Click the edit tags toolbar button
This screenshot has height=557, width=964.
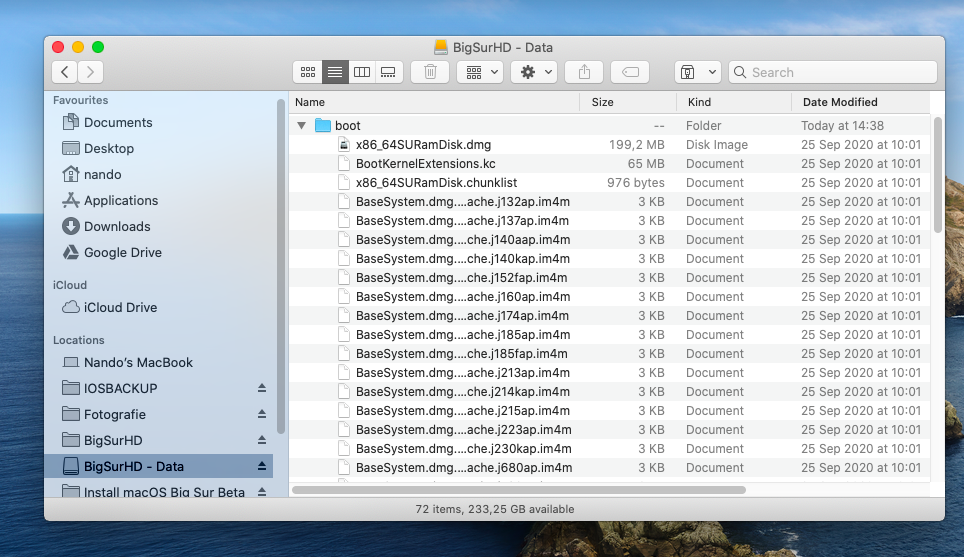pos(630,72)
